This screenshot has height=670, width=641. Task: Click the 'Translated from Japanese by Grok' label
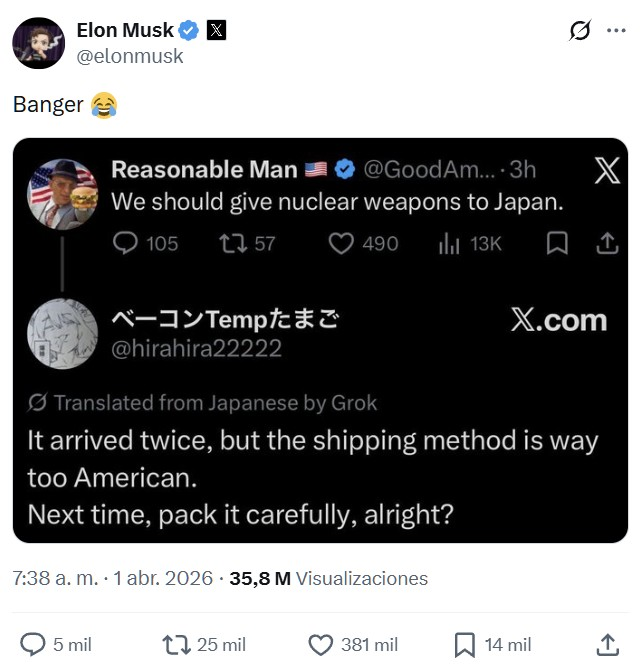tap(204, 403)
